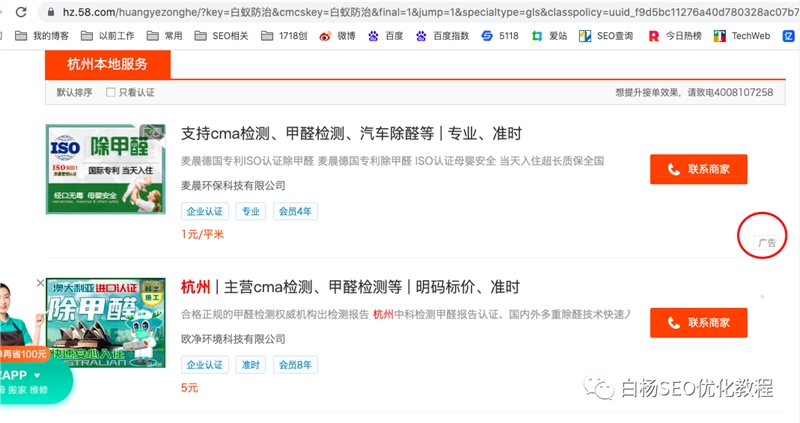
Task: Click the address bar URL field
Action: click(418, 12)
